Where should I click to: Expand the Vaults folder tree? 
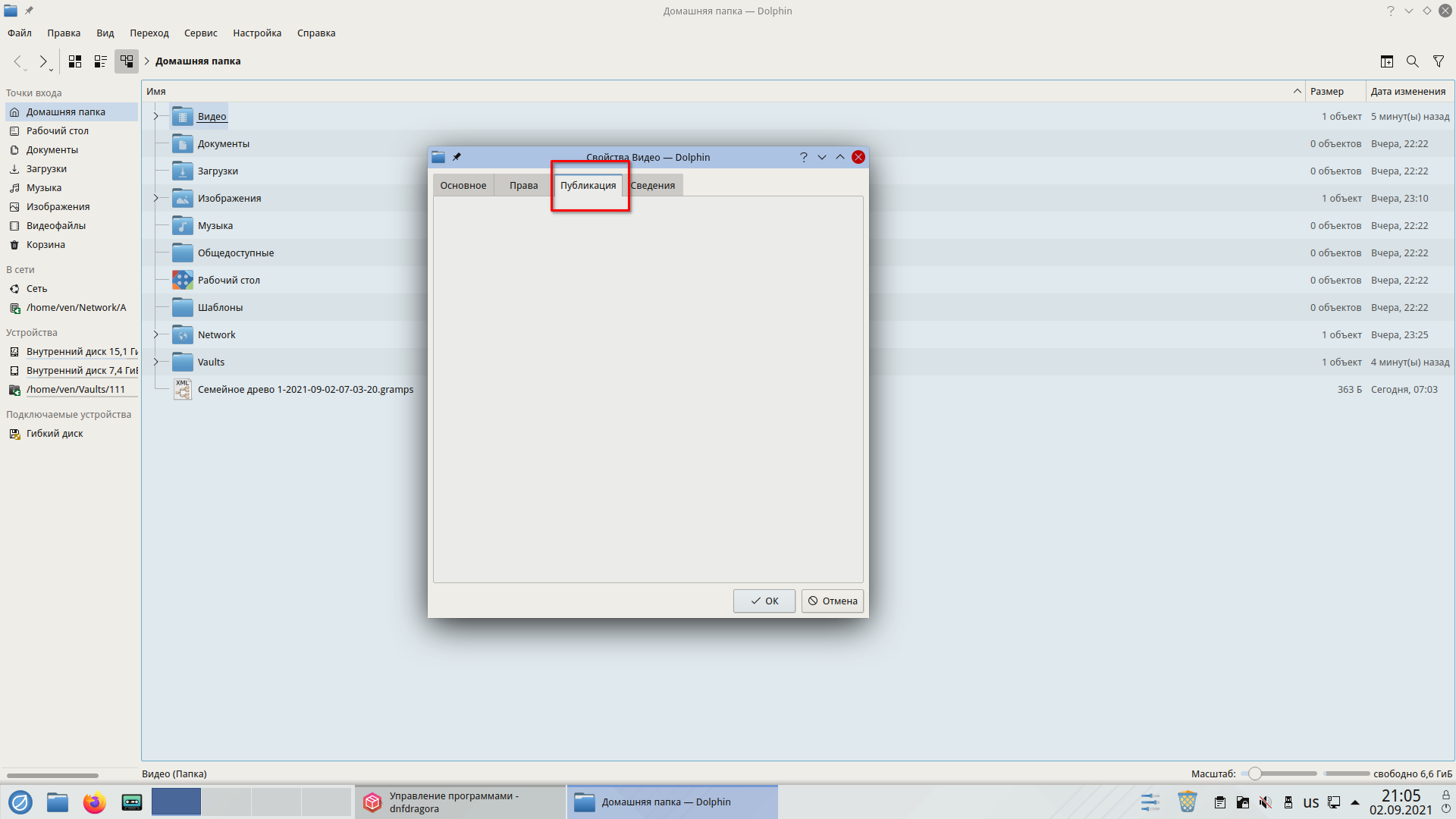155,362
